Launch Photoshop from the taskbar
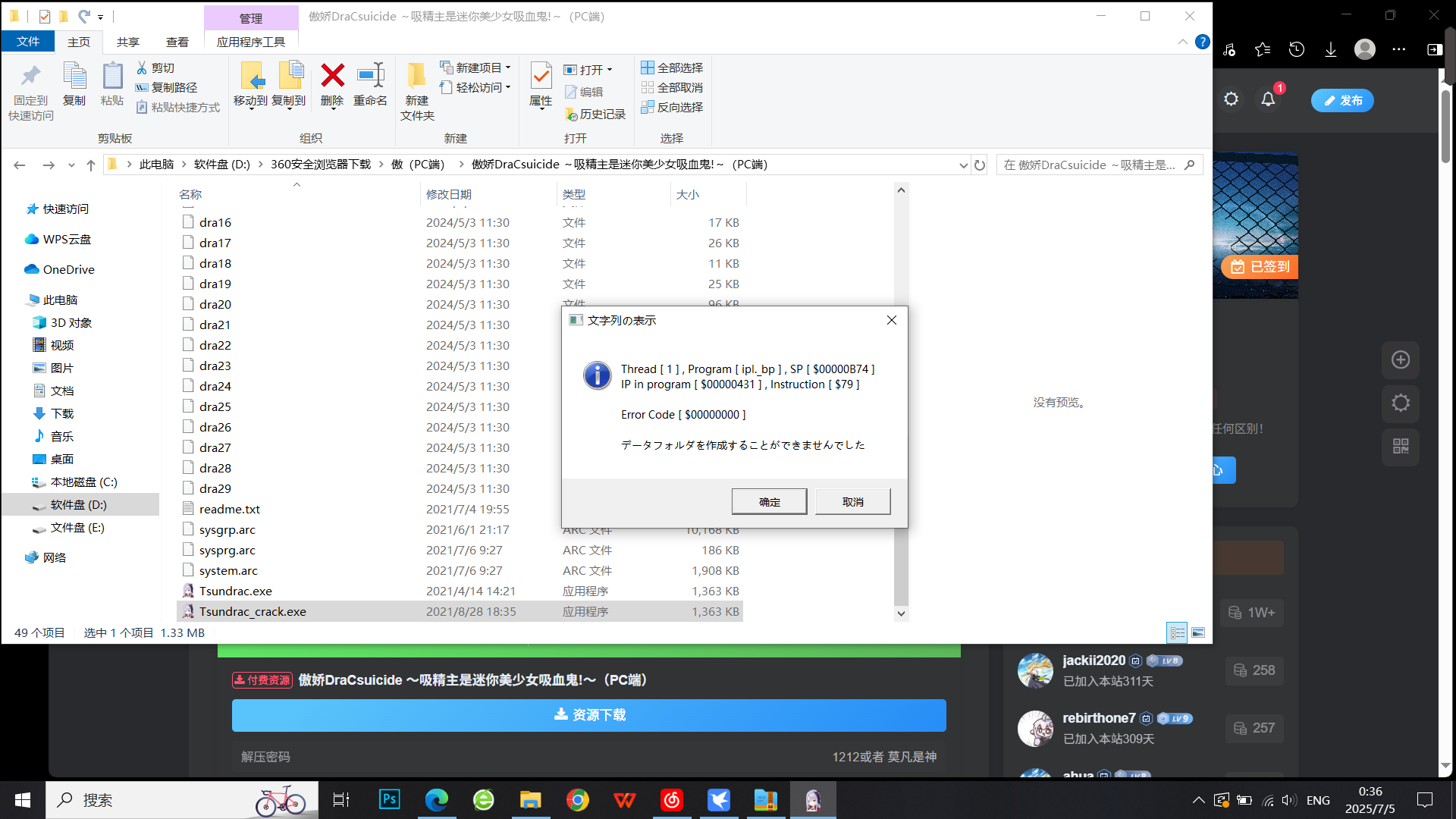 pos(389,799)
